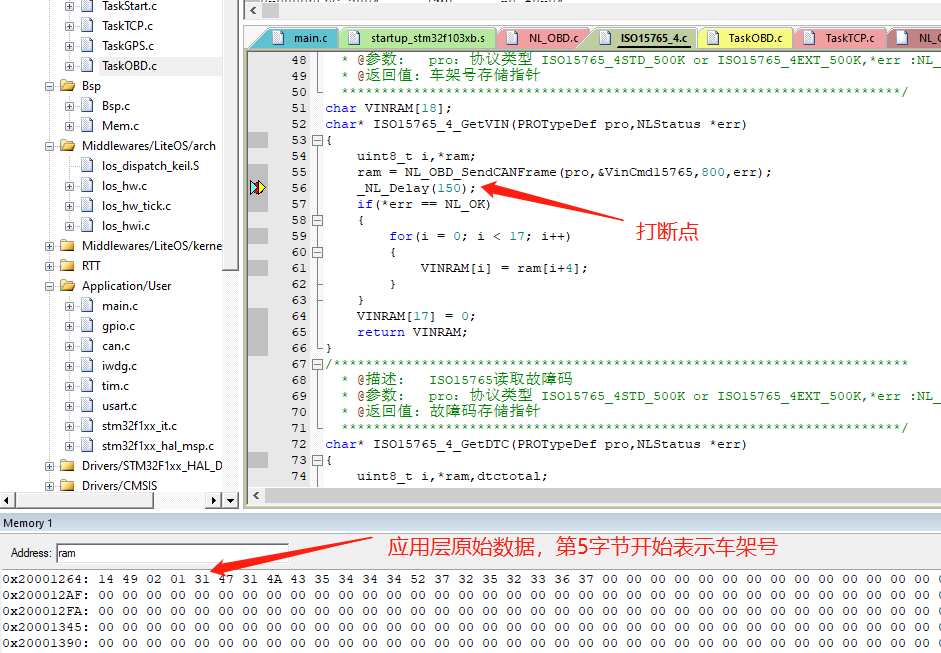Open TaskGPS.c in the project tree
941x653 pixels.
click(x=128, y=46)
